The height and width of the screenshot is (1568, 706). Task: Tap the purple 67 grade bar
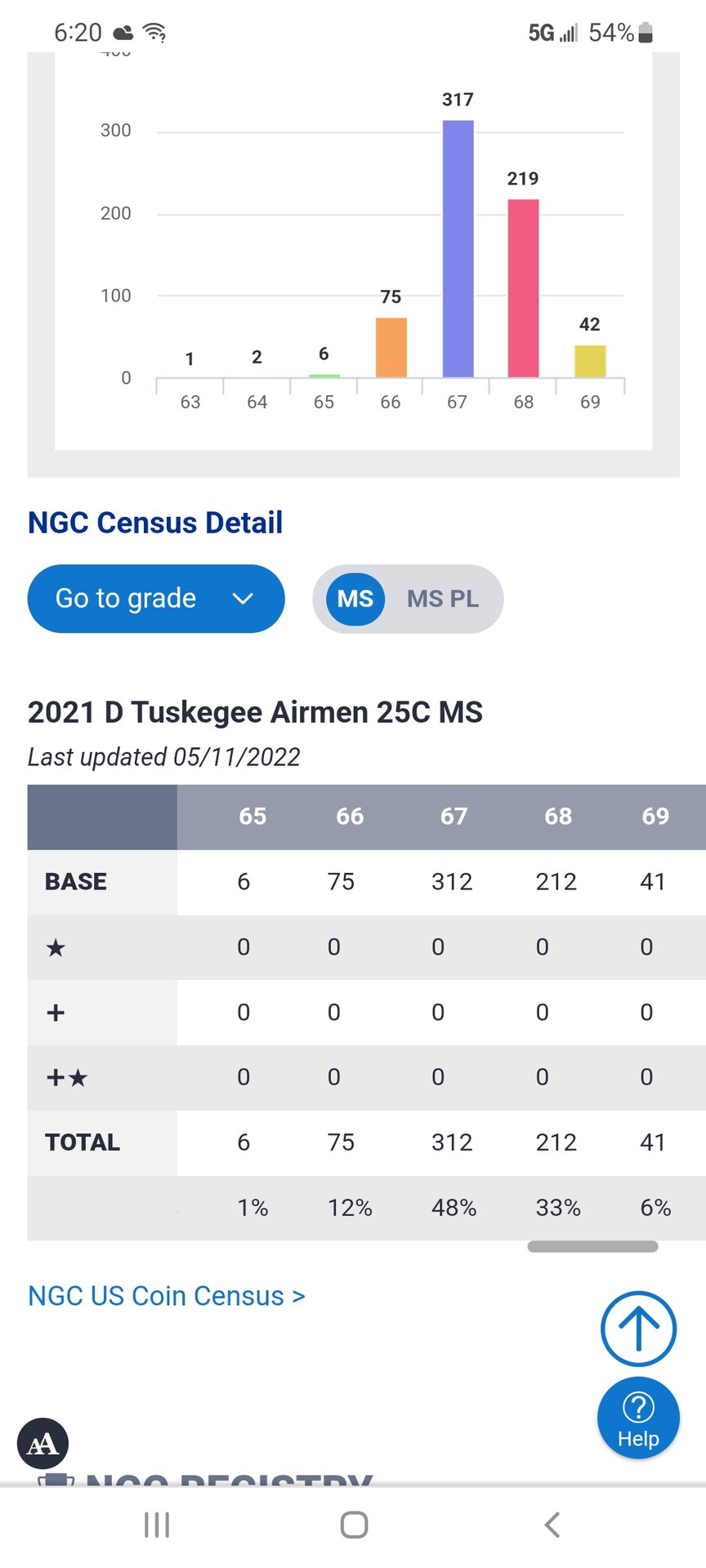pyautogui.click(x=458, y=248)
